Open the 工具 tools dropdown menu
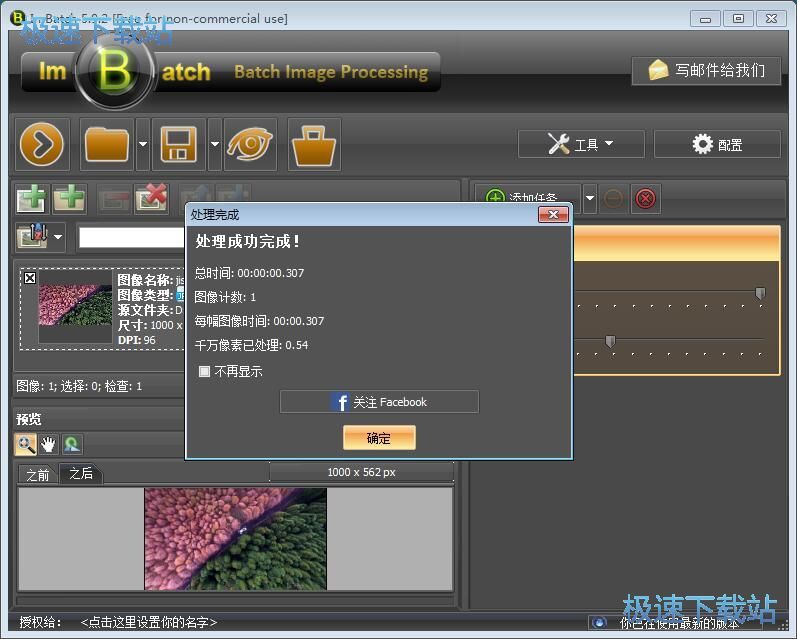 click(x=581, y=144)
